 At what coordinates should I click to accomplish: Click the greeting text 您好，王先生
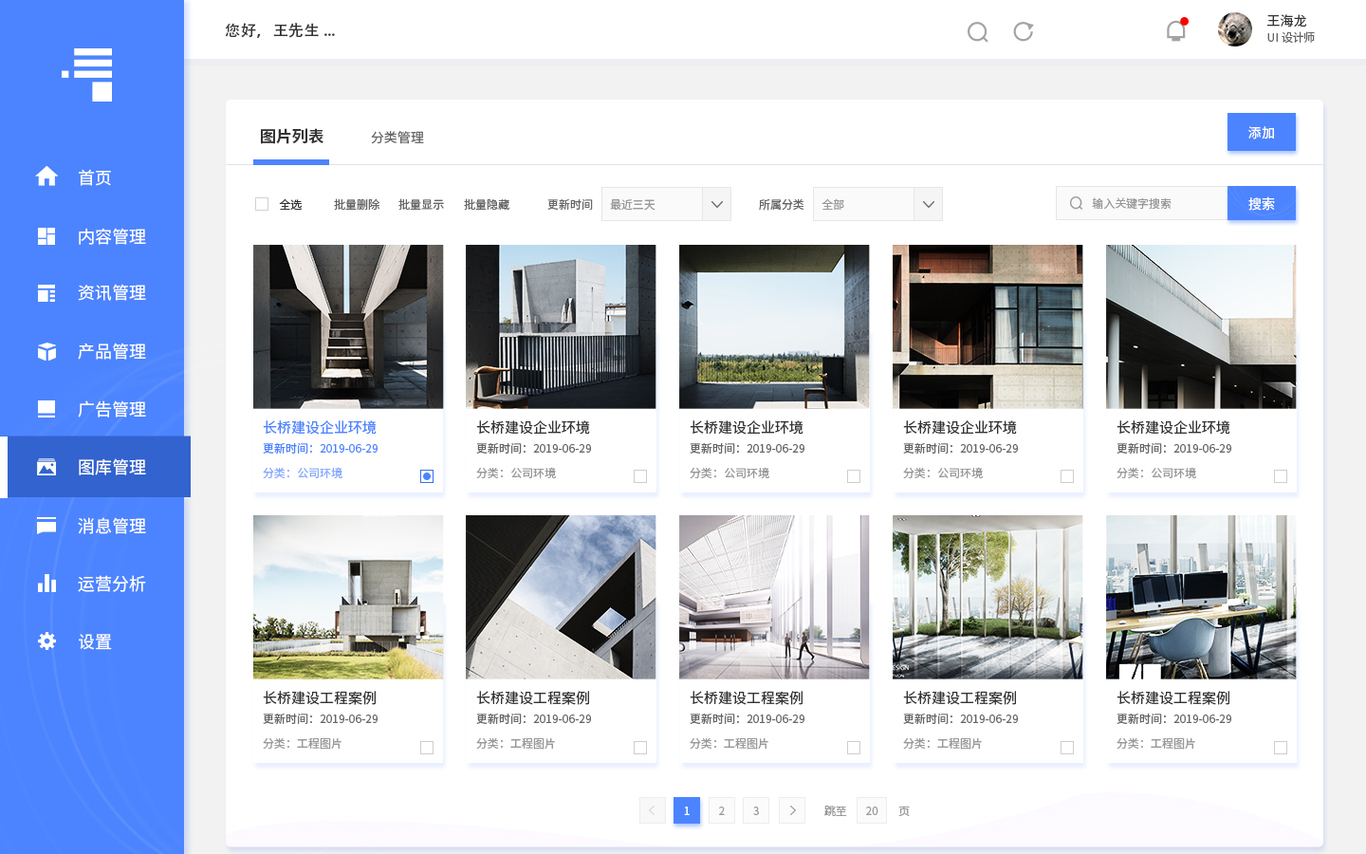280,30
